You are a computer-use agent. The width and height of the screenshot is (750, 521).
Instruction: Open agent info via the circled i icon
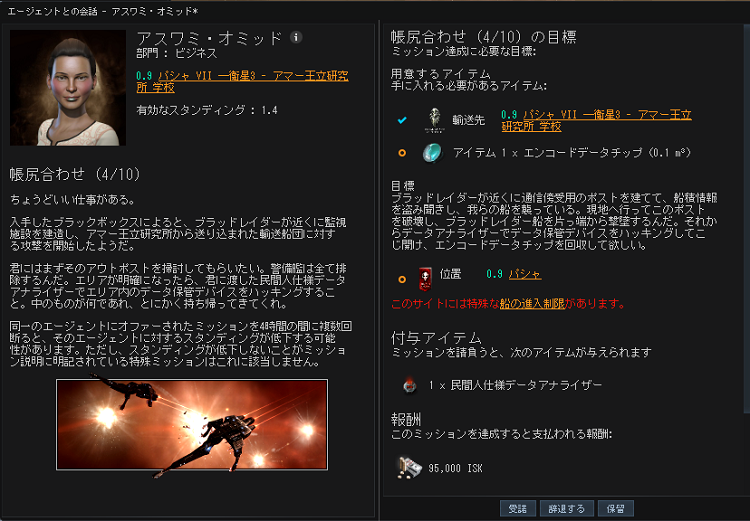tap(296, 37)
